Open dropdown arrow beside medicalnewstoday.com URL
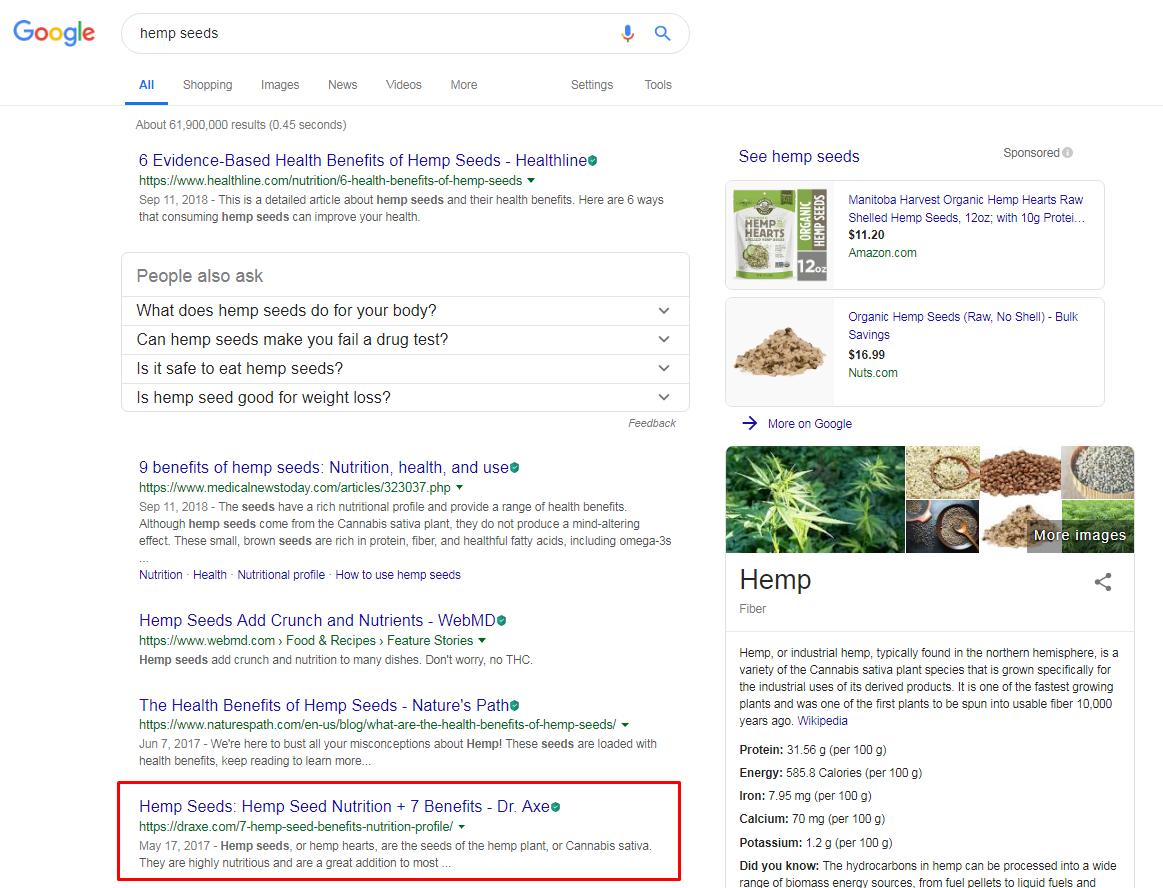This screenshot has height=888, width=1163. (x=459, y=487)
